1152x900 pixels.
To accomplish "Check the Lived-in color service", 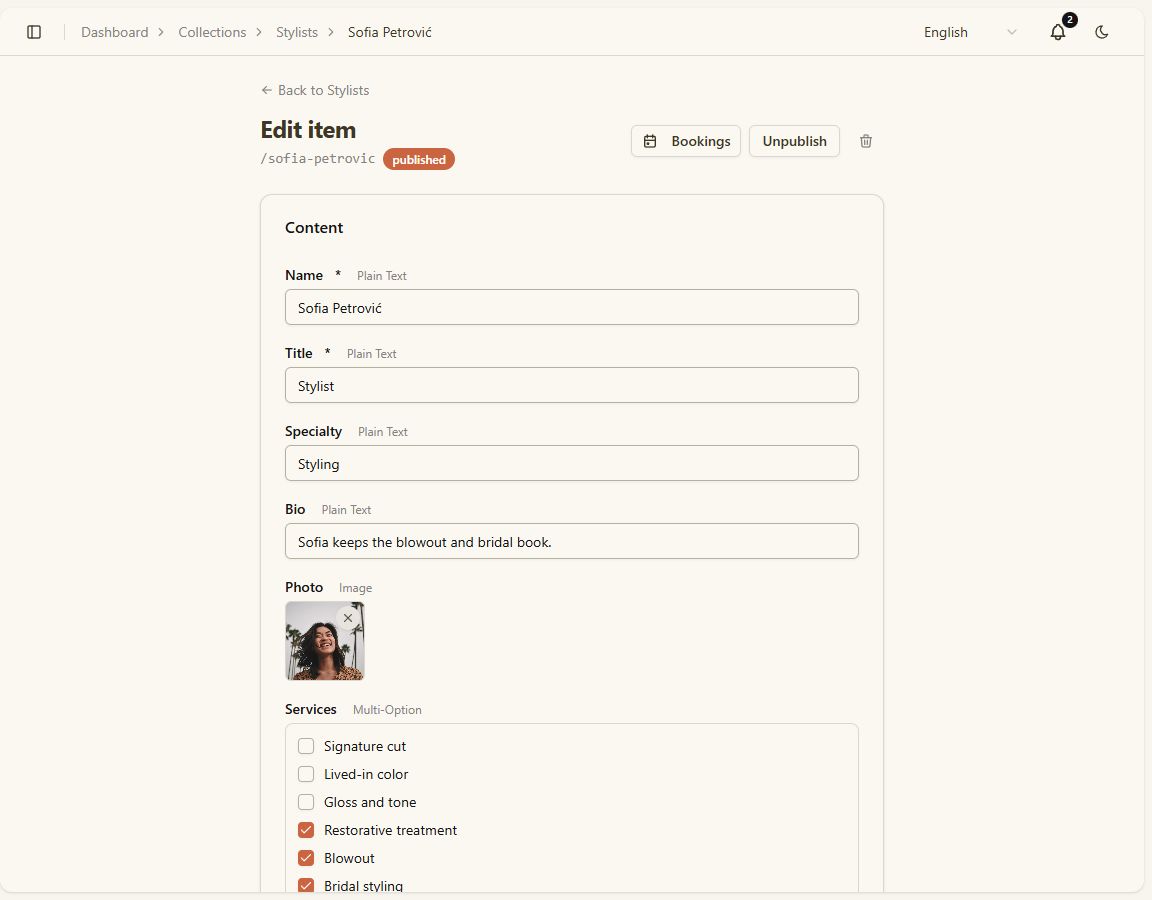I will pos(306,774).
